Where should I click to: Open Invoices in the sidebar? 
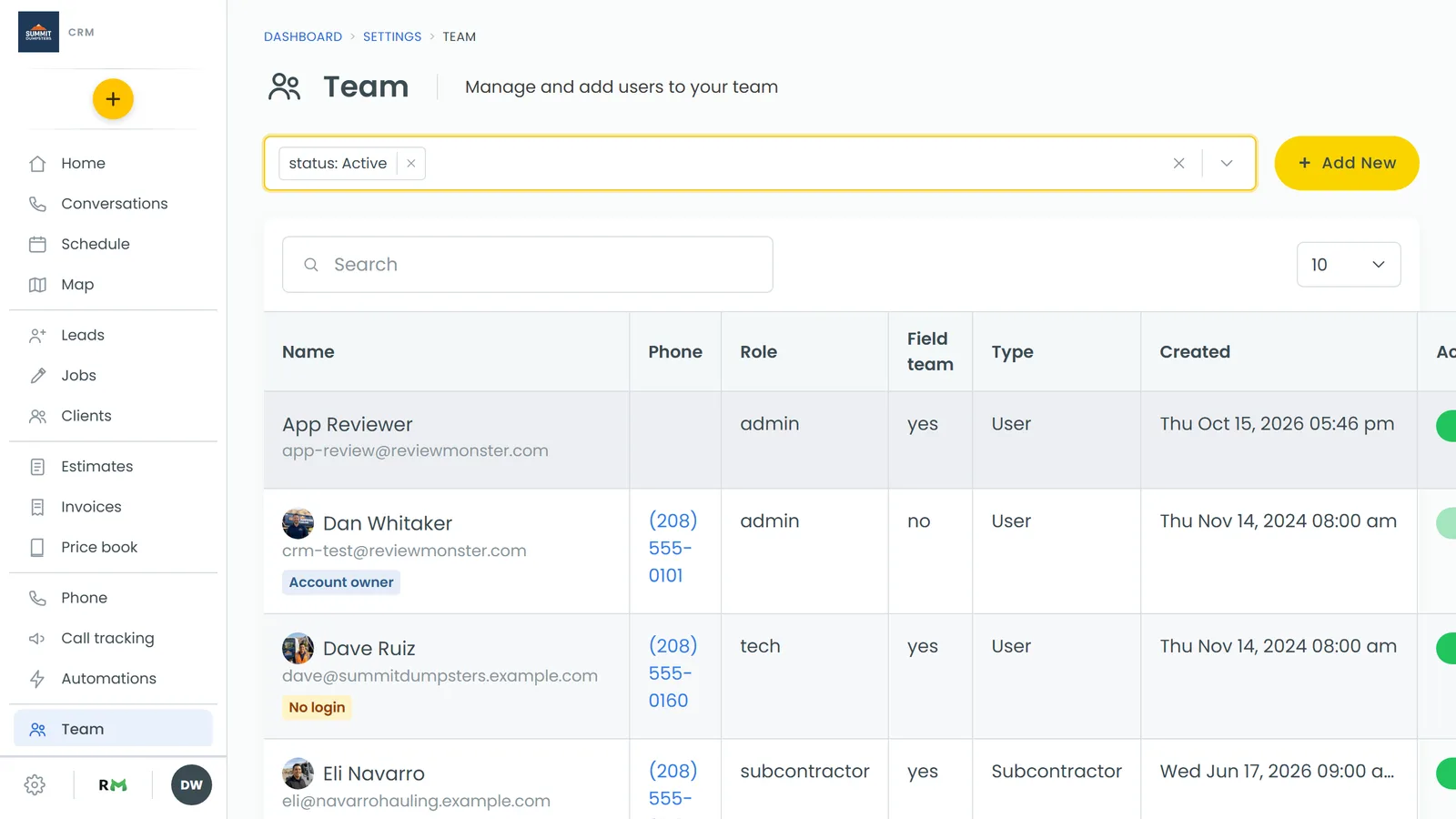tap(113, 507)
